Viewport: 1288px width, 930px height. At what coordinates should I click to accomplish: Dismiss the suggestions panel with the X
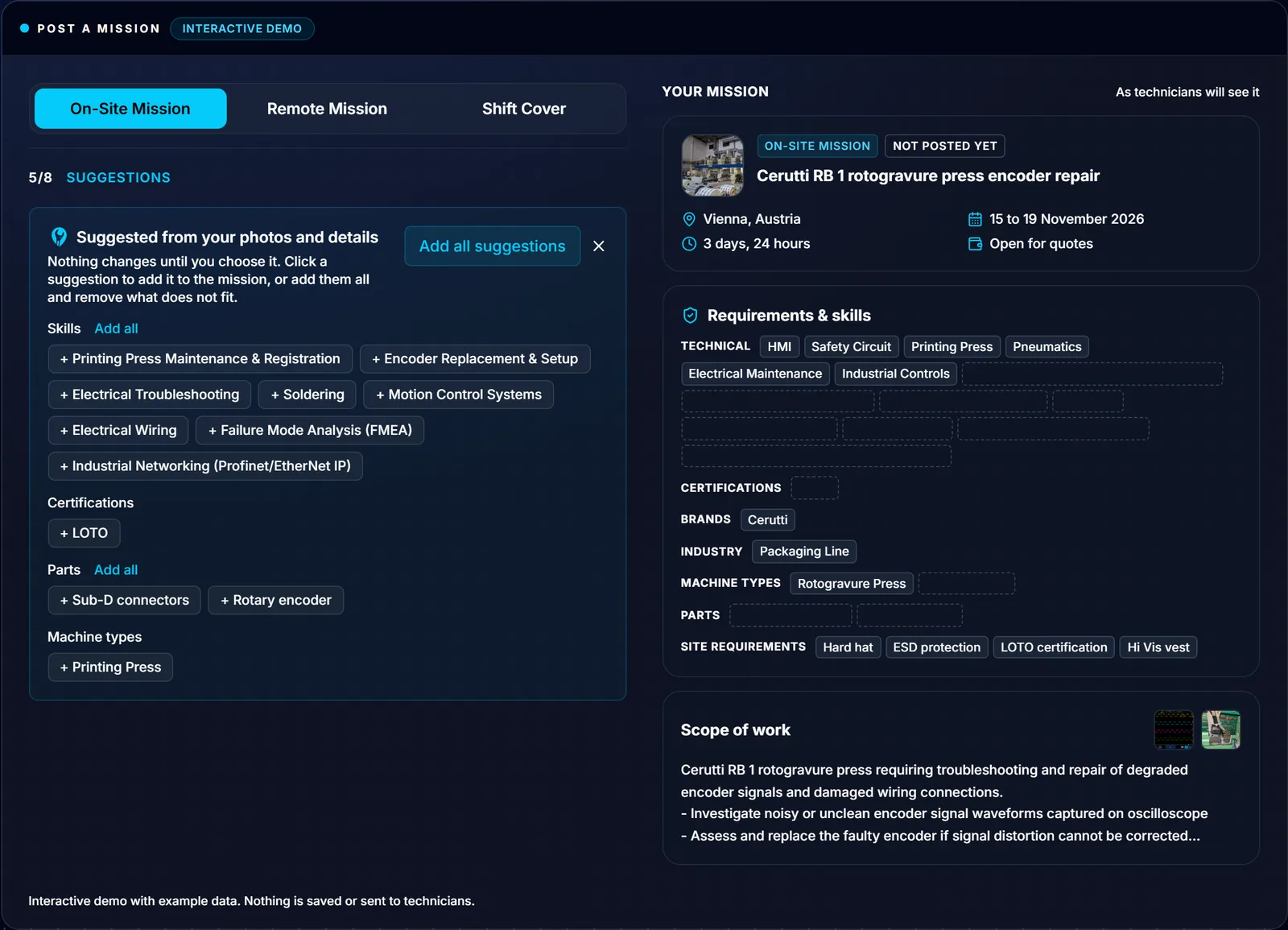pos(599,246)
